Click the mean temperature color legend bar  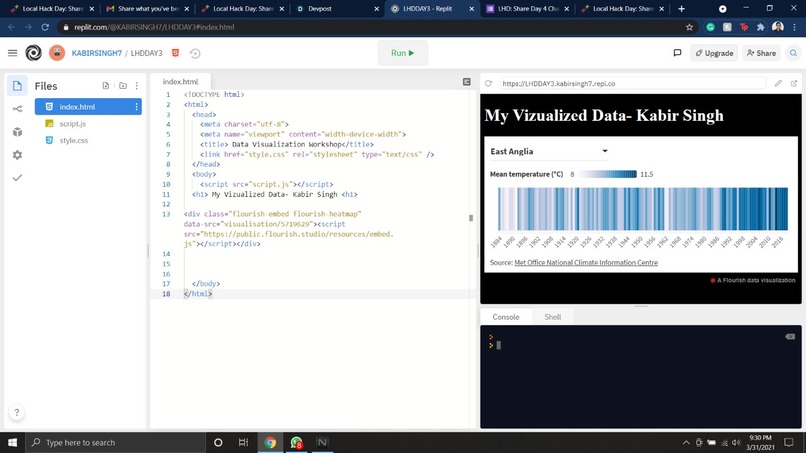tap(608, 174)
